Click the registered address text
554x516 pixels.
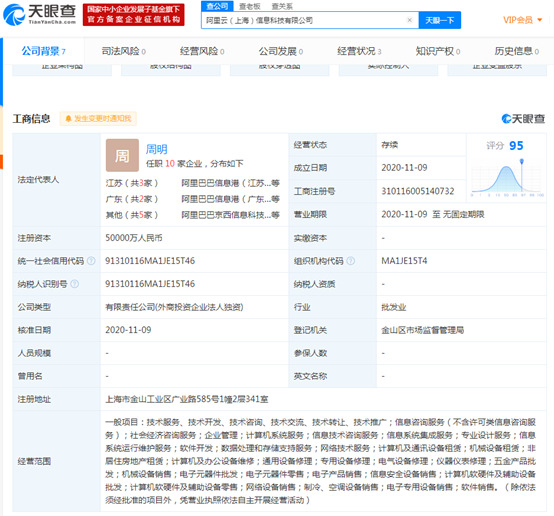click(187, 399)
